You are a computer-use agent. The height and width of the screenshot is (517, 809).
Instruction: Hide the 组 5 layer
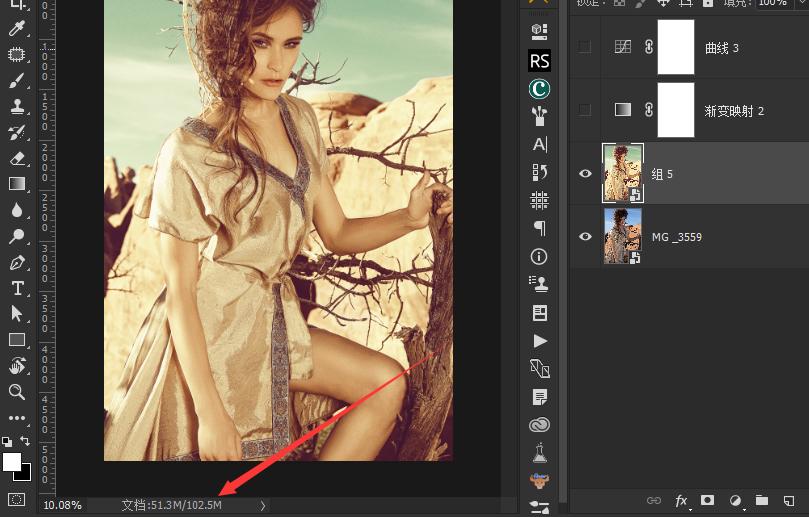coord(586,173)
